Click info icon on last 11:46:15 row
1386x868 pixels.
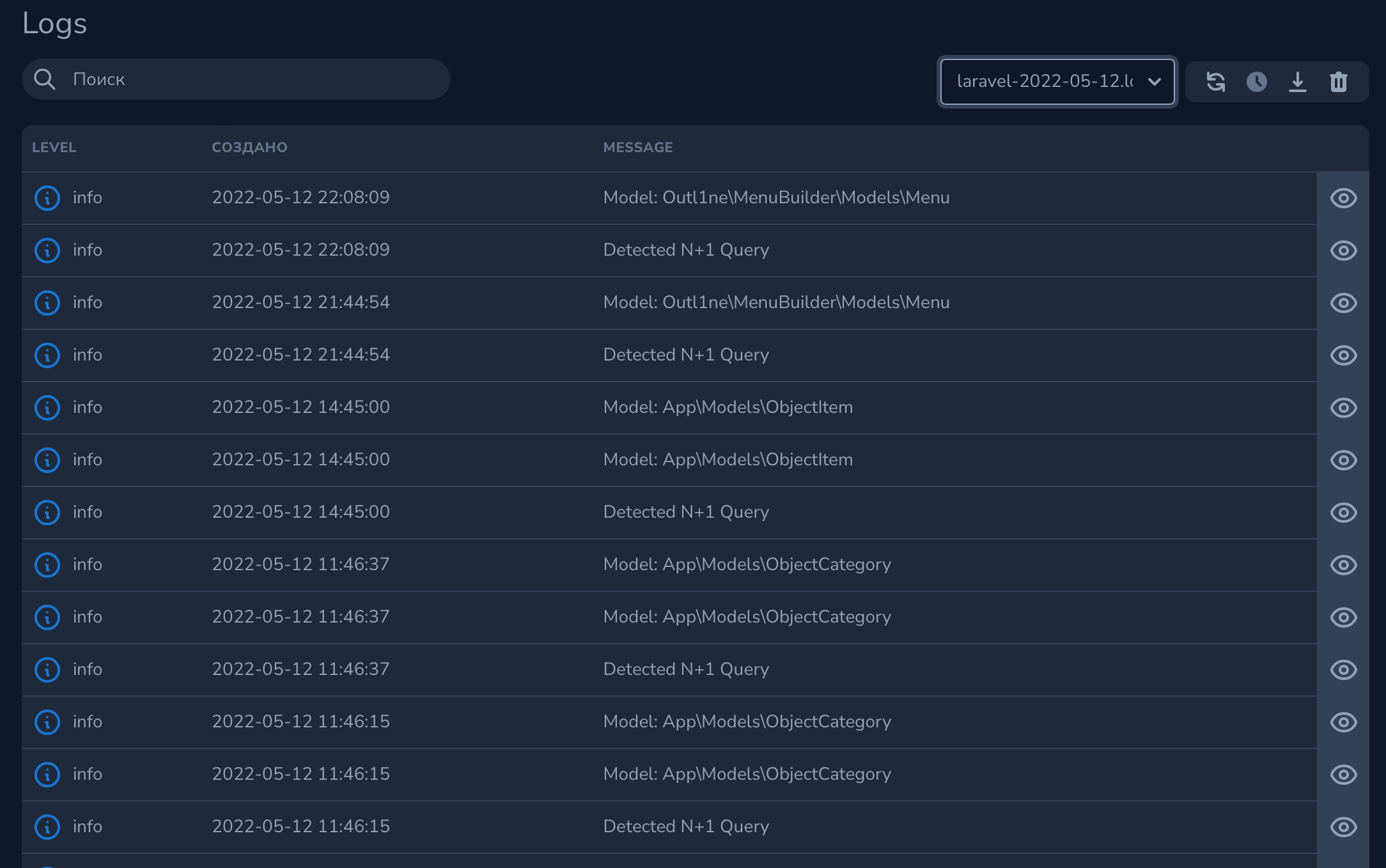(47, 827)
